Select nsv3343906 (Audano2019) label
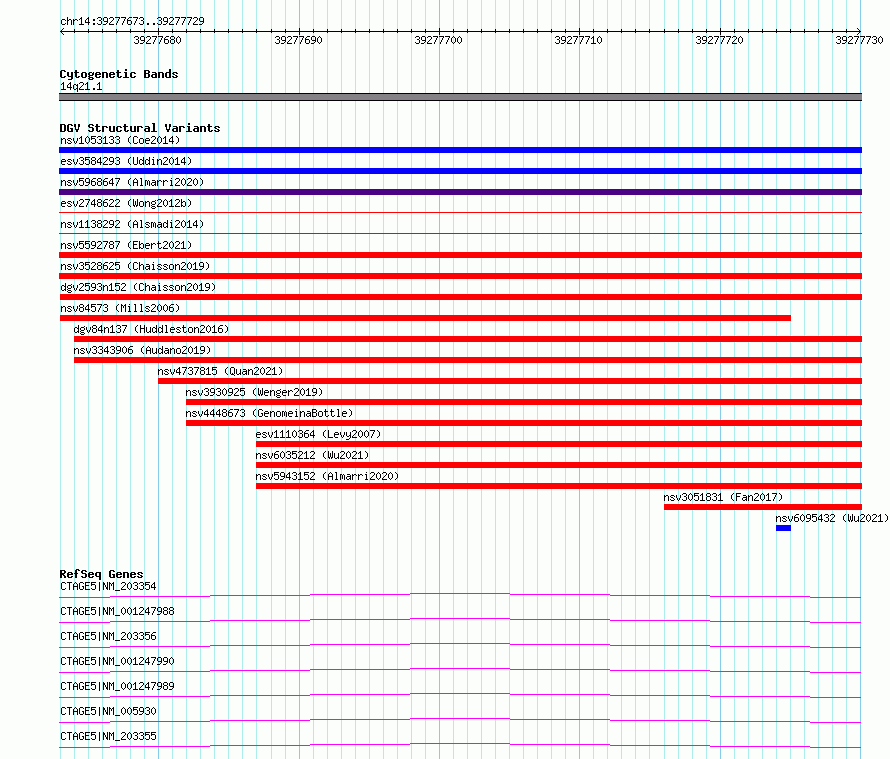 coord(142,350)
